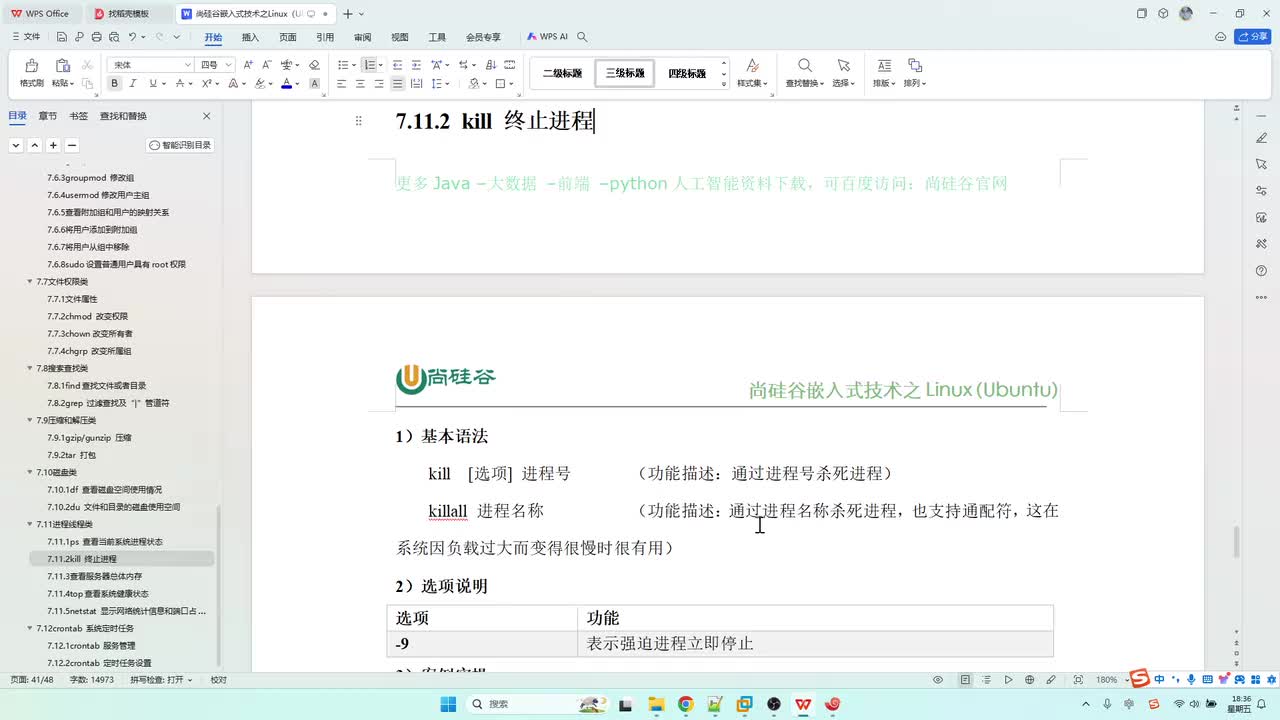Click the font color red A swatch

point(286,84)
